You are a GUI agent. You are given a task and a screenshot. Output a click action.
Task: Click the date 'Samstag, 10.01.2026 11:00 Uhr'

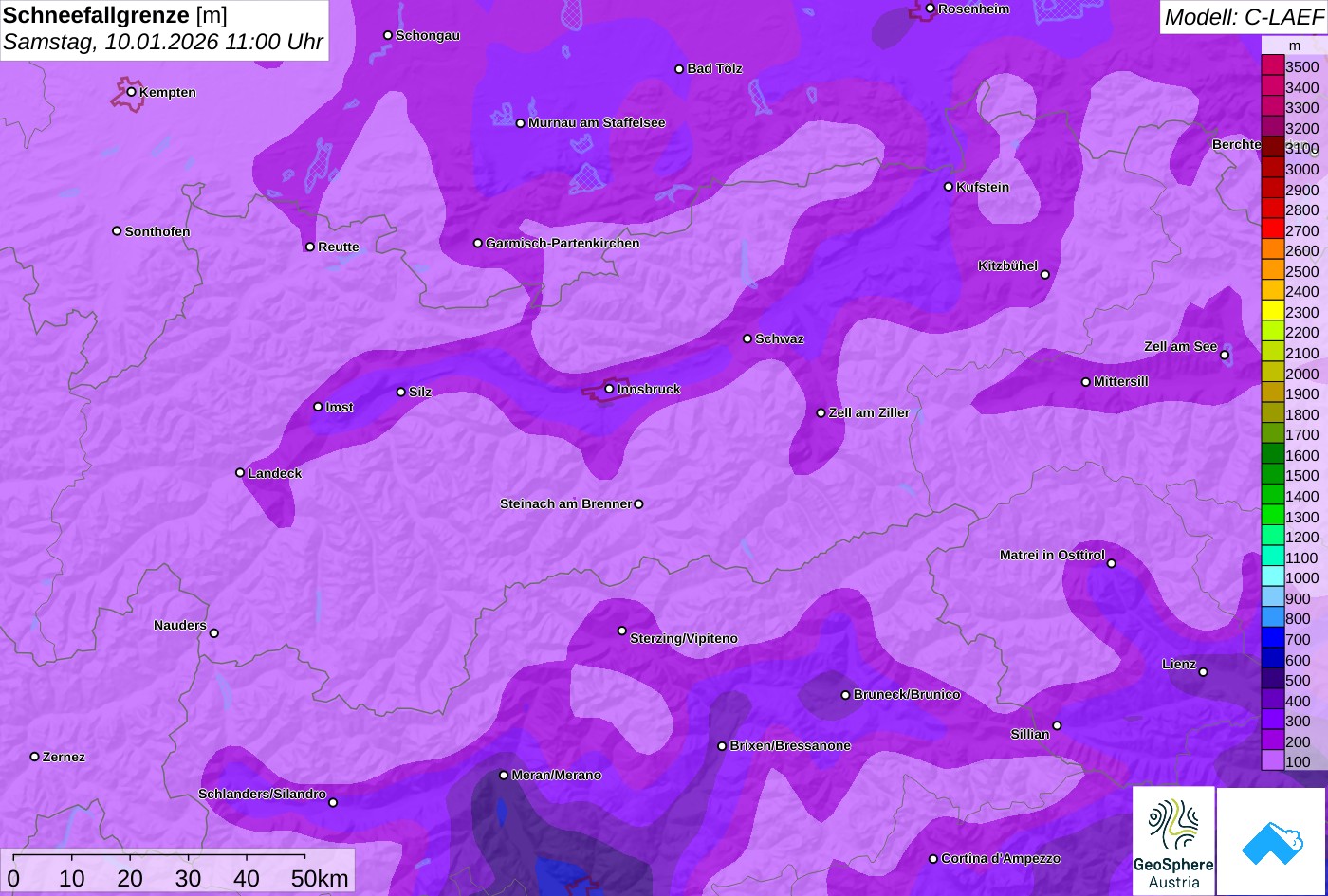point(163,43)
